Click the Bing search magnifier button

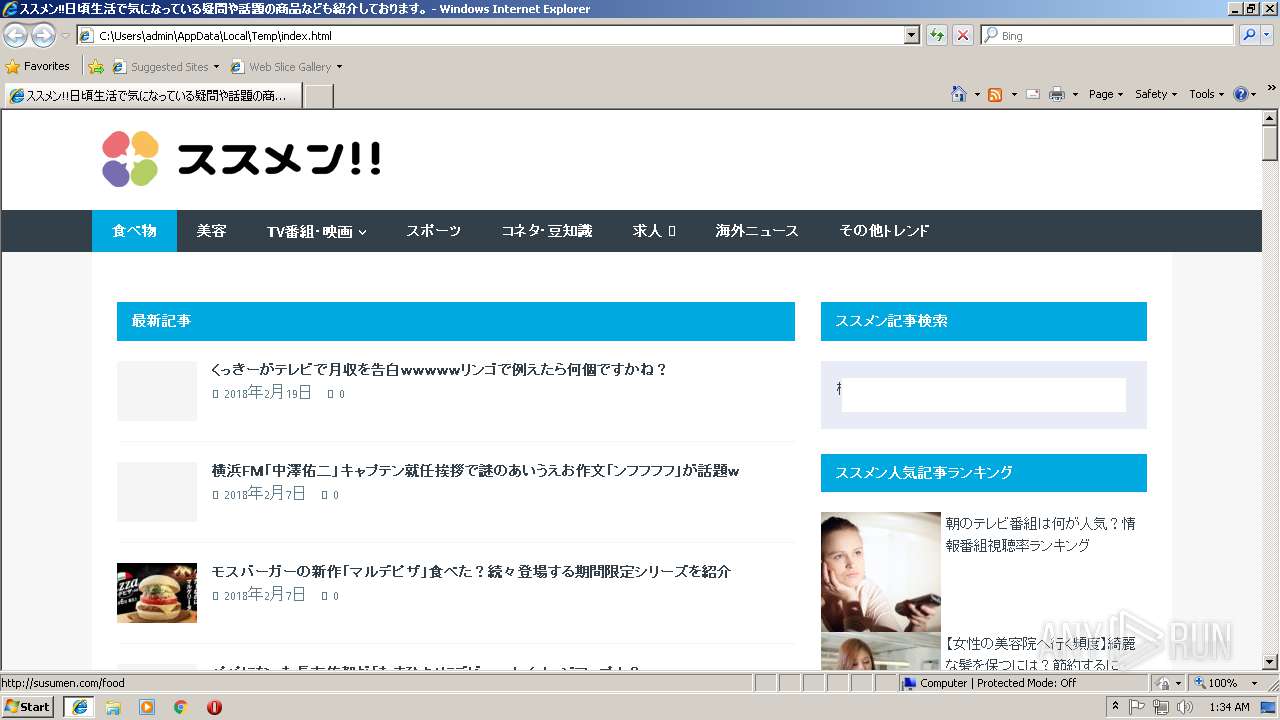(x=1249, y=35)
